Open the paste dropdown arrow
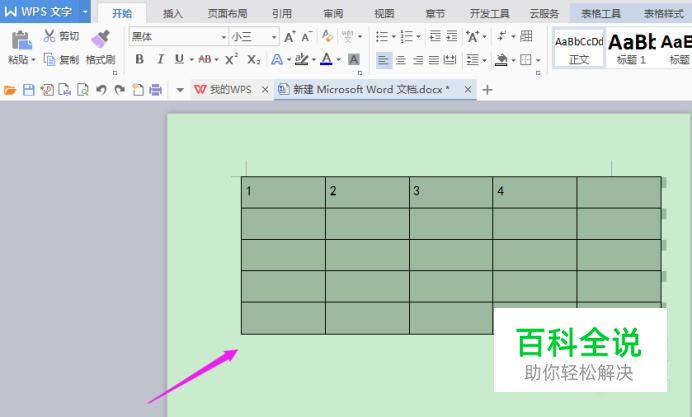 click(33, 60)
